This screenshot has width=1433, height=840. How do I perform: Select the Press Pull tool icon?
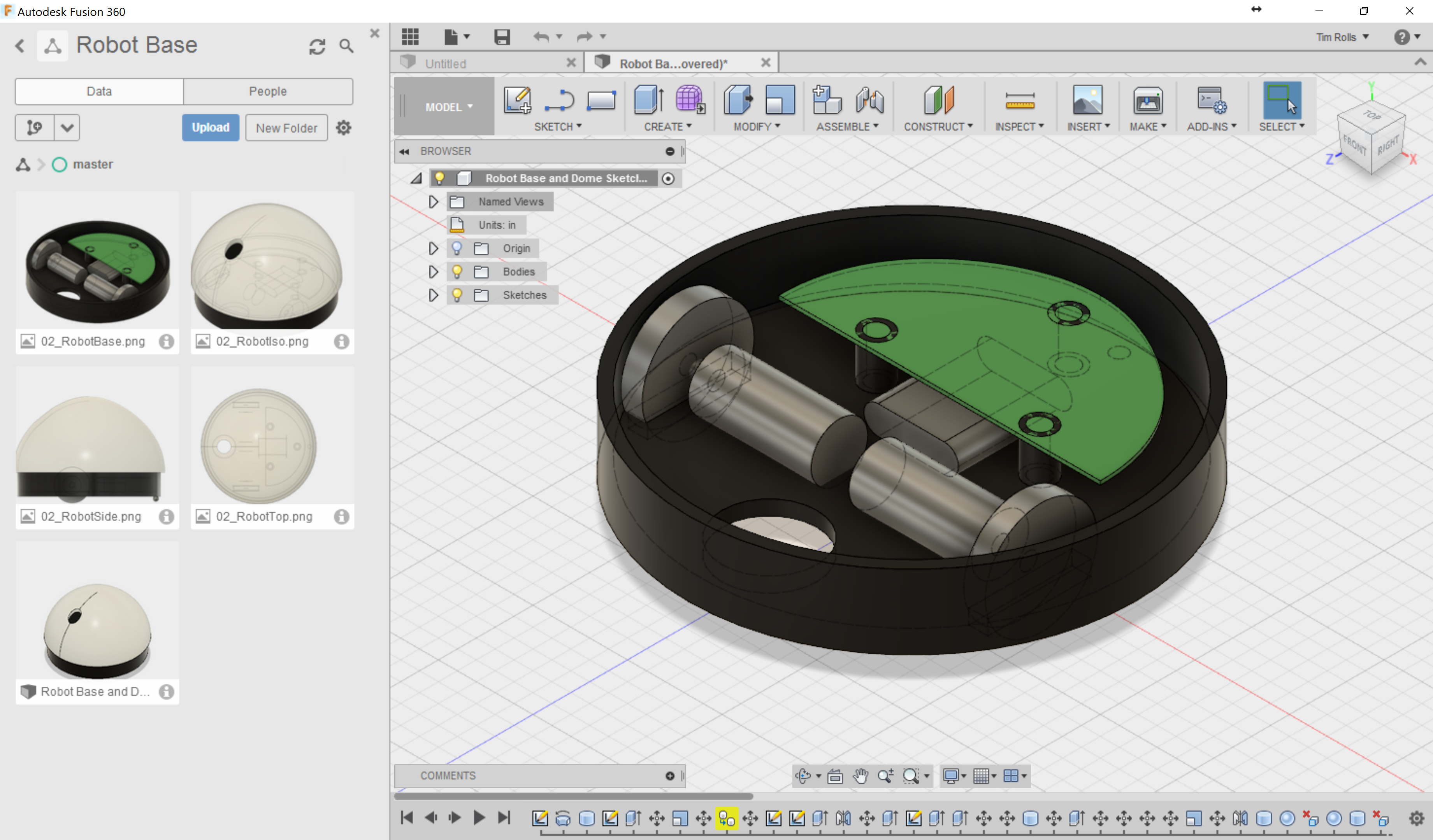click(x=738, y=100)
